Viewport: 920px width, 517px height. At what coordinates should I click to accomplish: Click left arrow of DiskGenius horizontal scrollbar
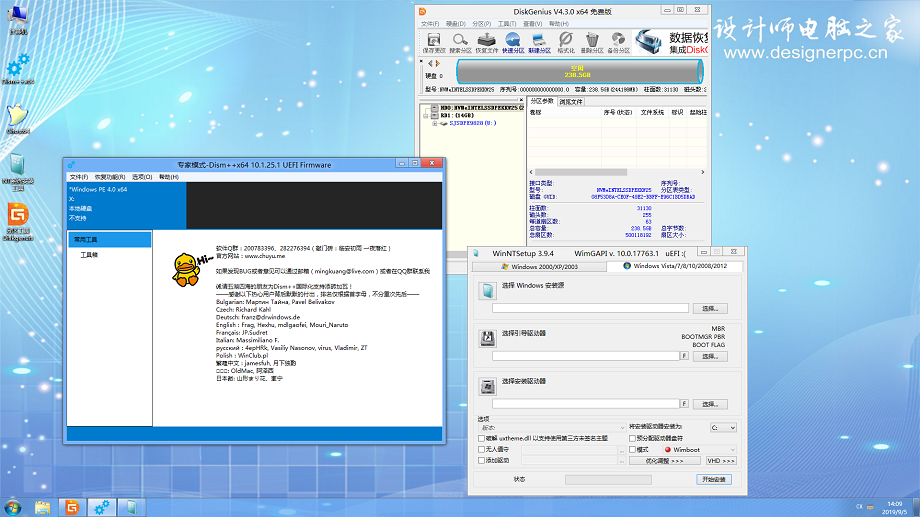pos(532,172)
